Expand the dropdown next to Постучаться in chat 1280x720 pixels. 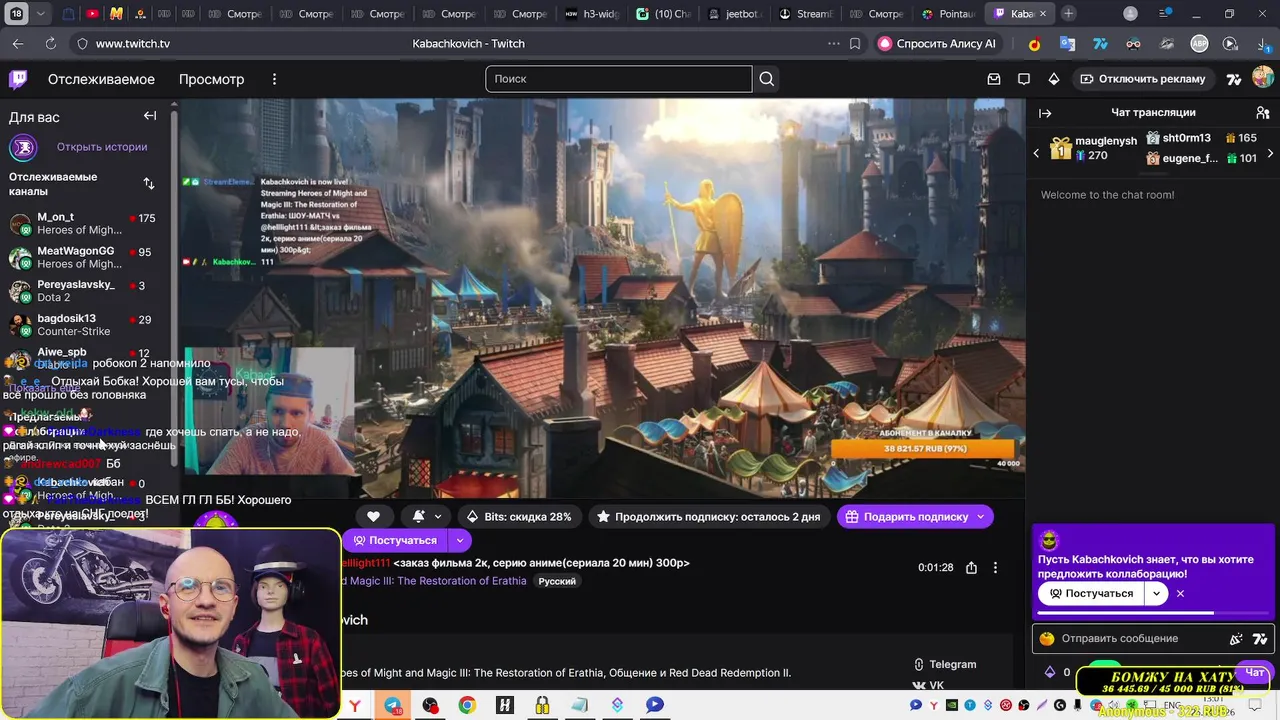1156,593
